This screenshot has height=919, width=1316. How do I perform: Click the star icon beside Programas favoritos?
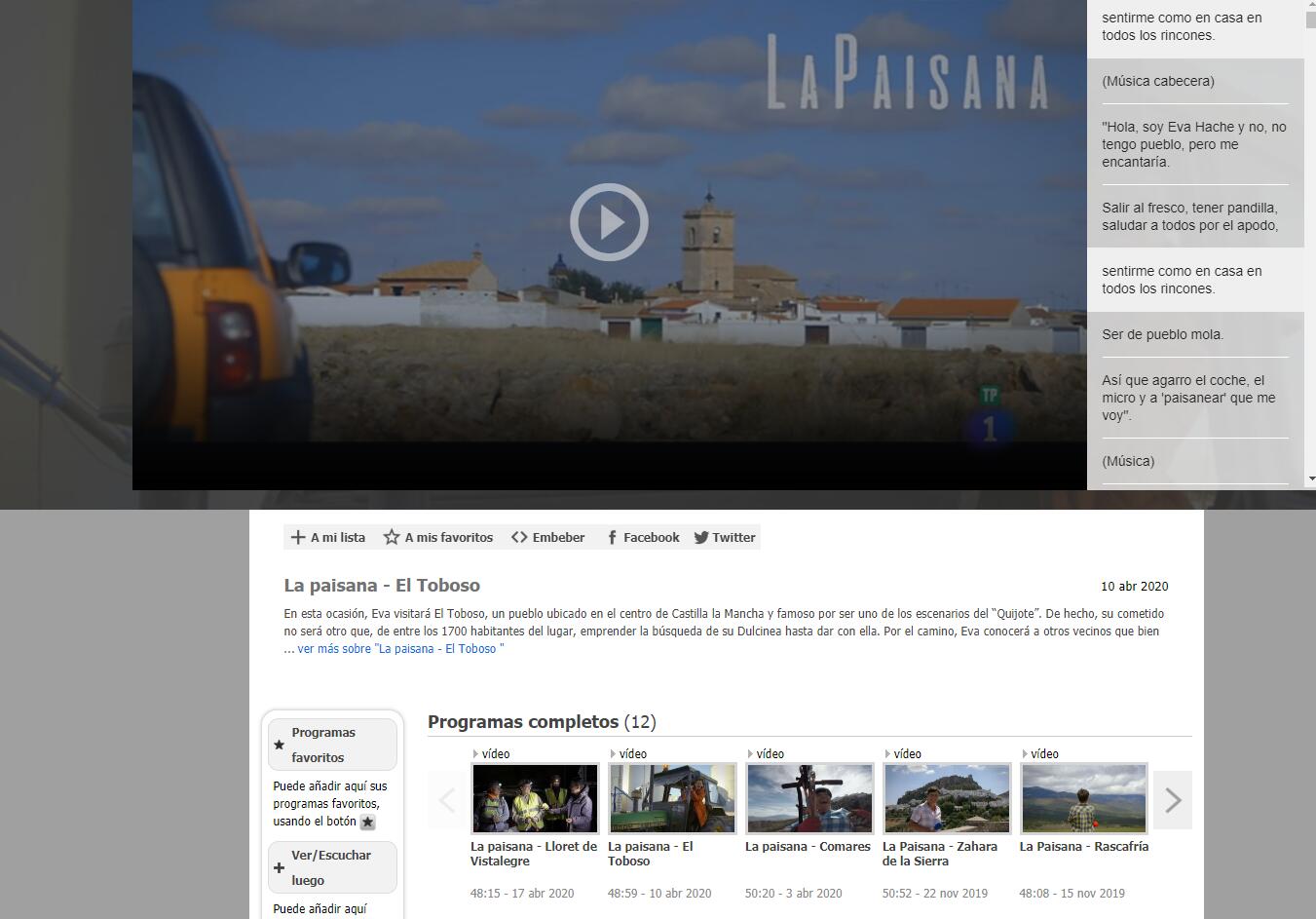pyautogui.click(x=280, y=746)
